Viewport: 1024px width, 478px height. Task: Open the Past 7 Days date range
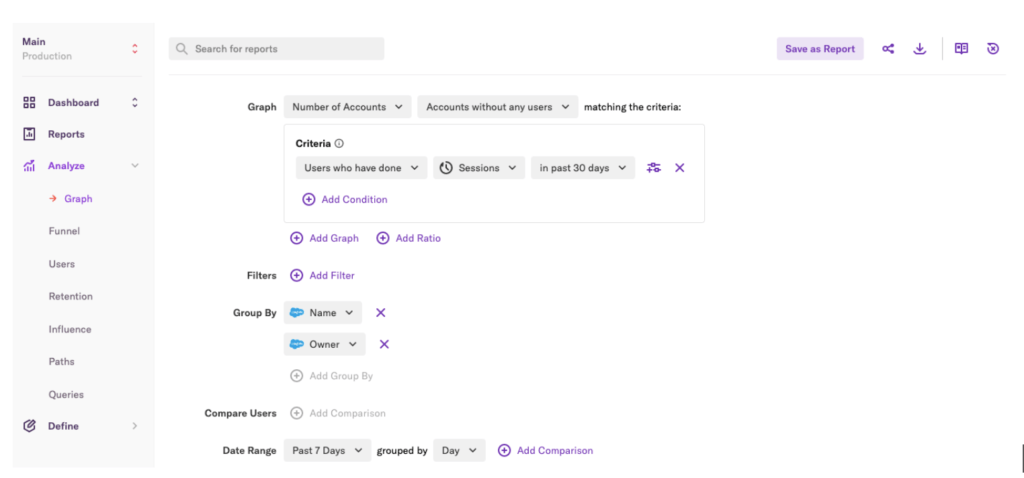327,451
